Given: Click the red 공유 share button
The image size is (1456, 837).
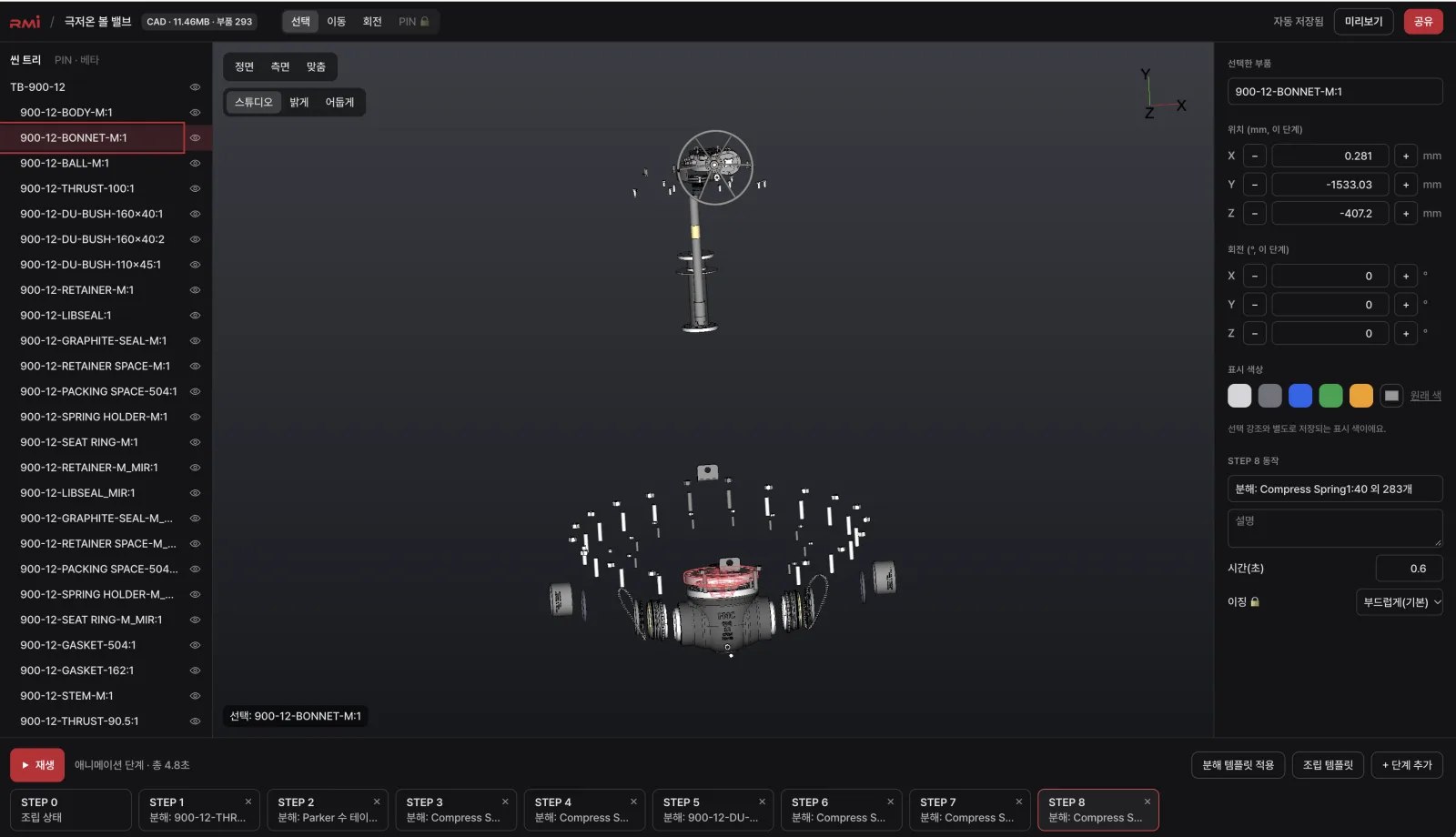Looking at the screenshot, I should coord(1423,22).
